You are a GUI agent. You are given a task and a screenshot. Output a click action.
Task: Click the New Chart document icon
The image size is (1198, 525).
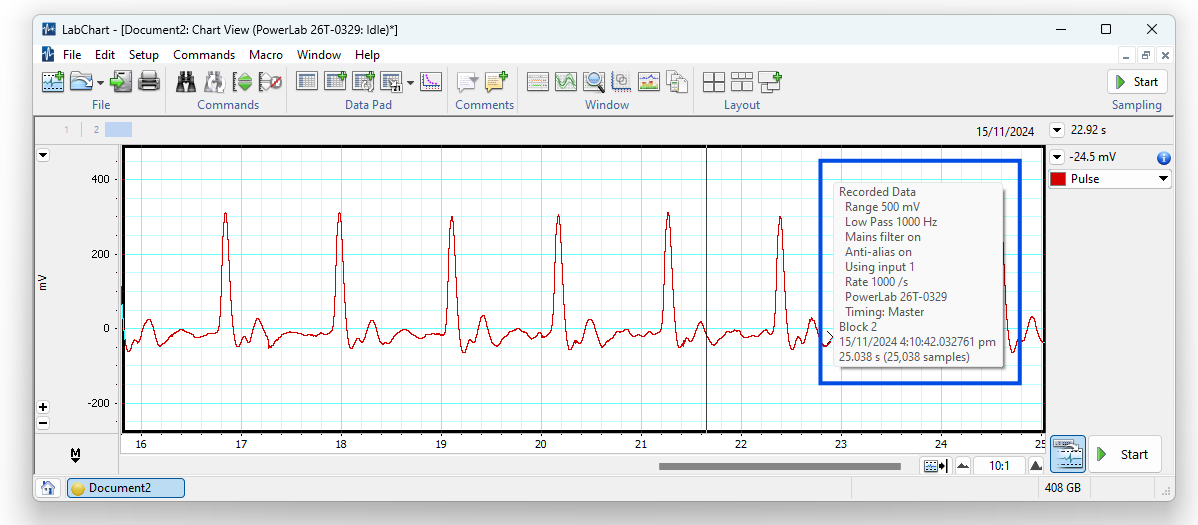(x=53, y=82)
